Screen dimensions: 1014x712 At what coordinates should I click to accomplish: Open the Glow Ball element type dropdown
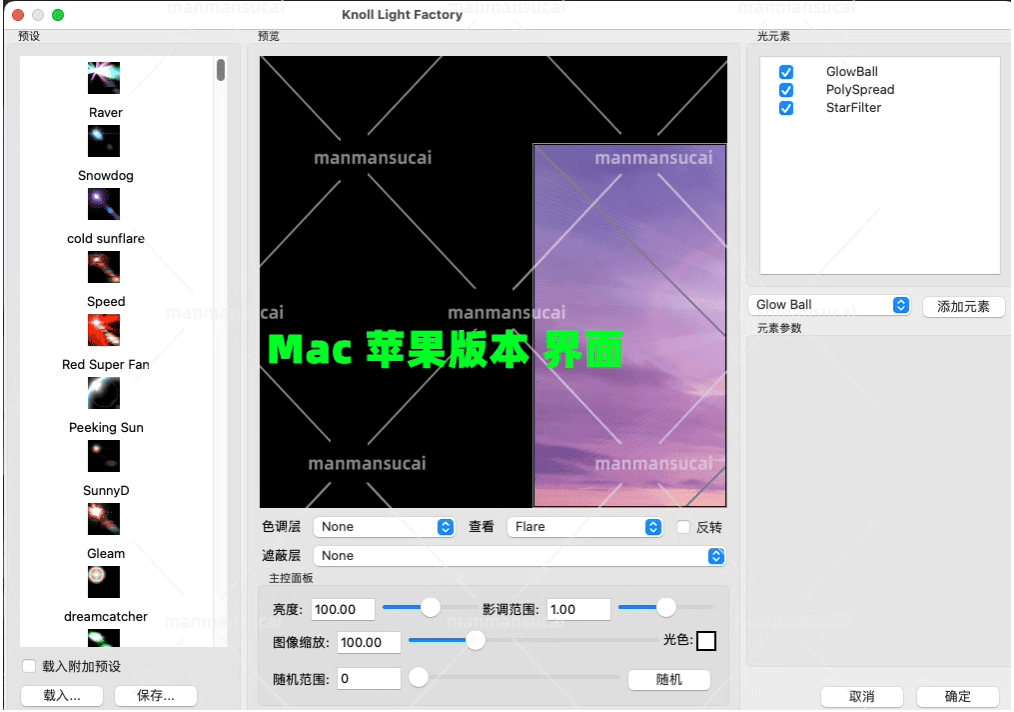pyautogui.click(x=829, y=305)
